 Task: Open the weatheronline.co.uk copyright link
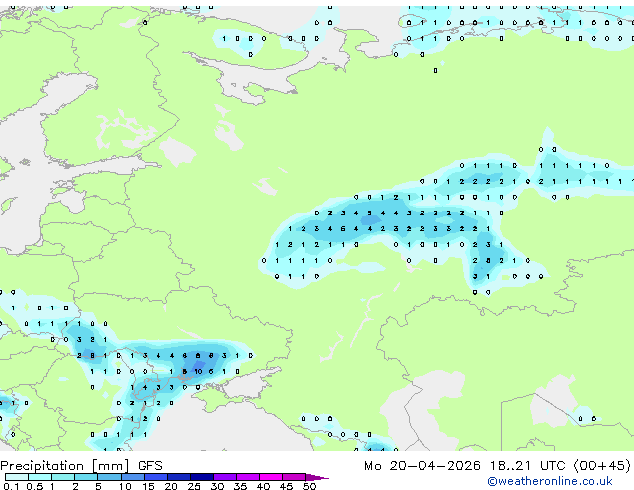pos(550,481)
